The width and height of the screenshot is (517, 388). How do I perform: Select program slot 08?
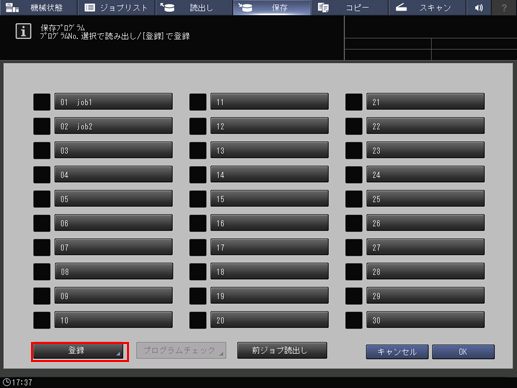(x=113, y=271)
